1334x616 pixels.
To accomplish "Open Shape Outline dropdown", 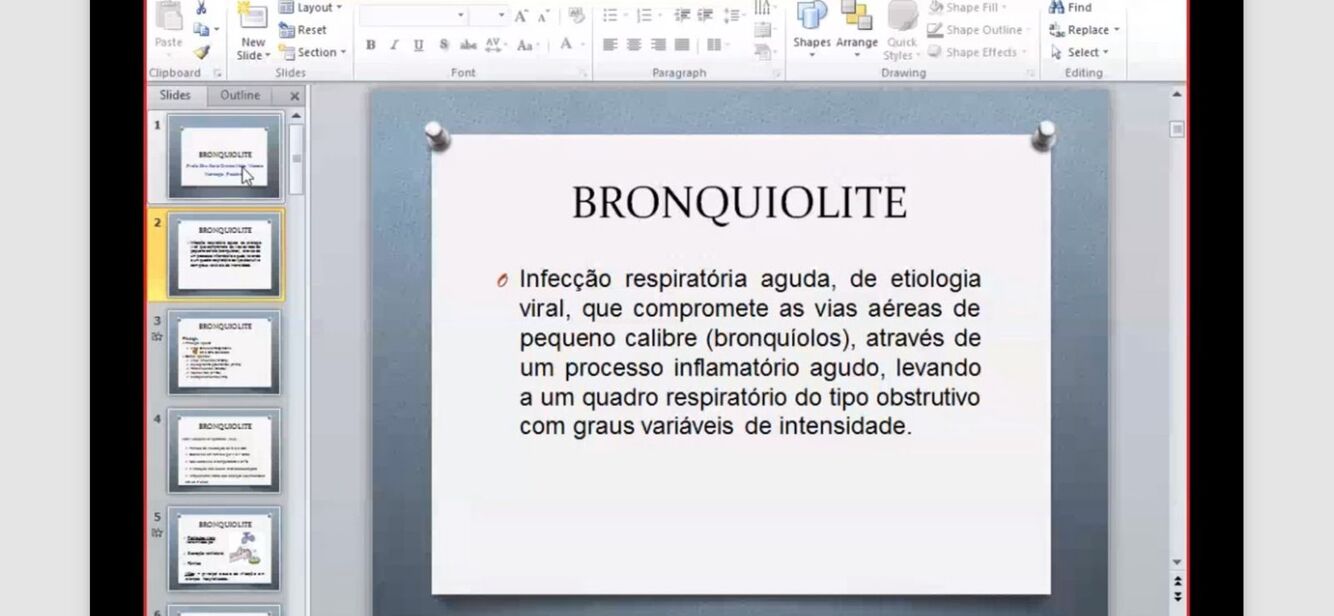I will pyautogui.click(x=981, y=30).
